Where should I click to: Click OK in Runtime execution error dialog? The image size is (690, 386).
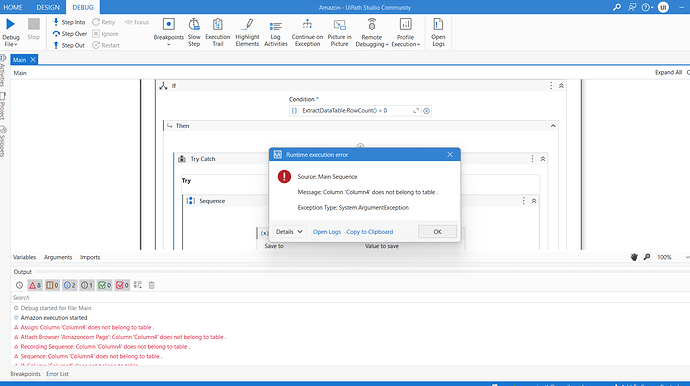(437, 232)
